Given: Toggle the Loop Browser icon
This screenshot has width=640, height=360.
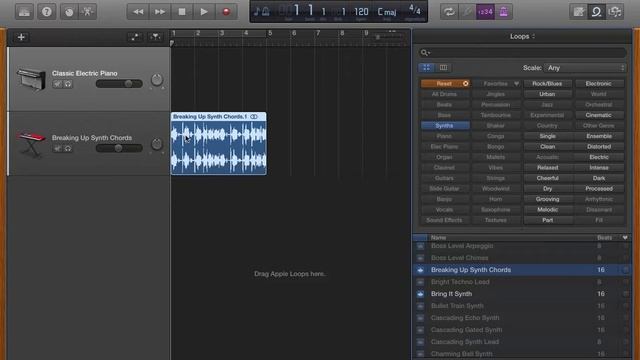Looking at the screenshot, I should point(597,12).
